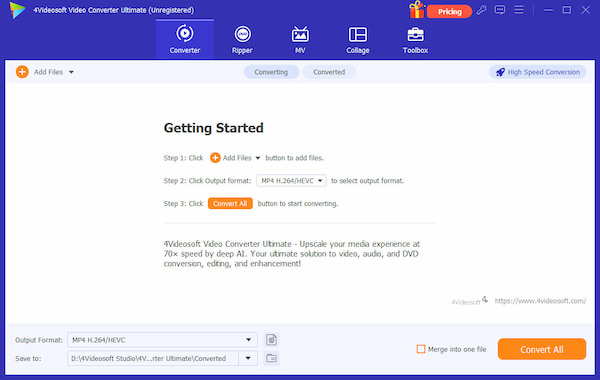The image size is (600, 380).
Task: Click the large Convert All button
Action: tap(541, 349)
